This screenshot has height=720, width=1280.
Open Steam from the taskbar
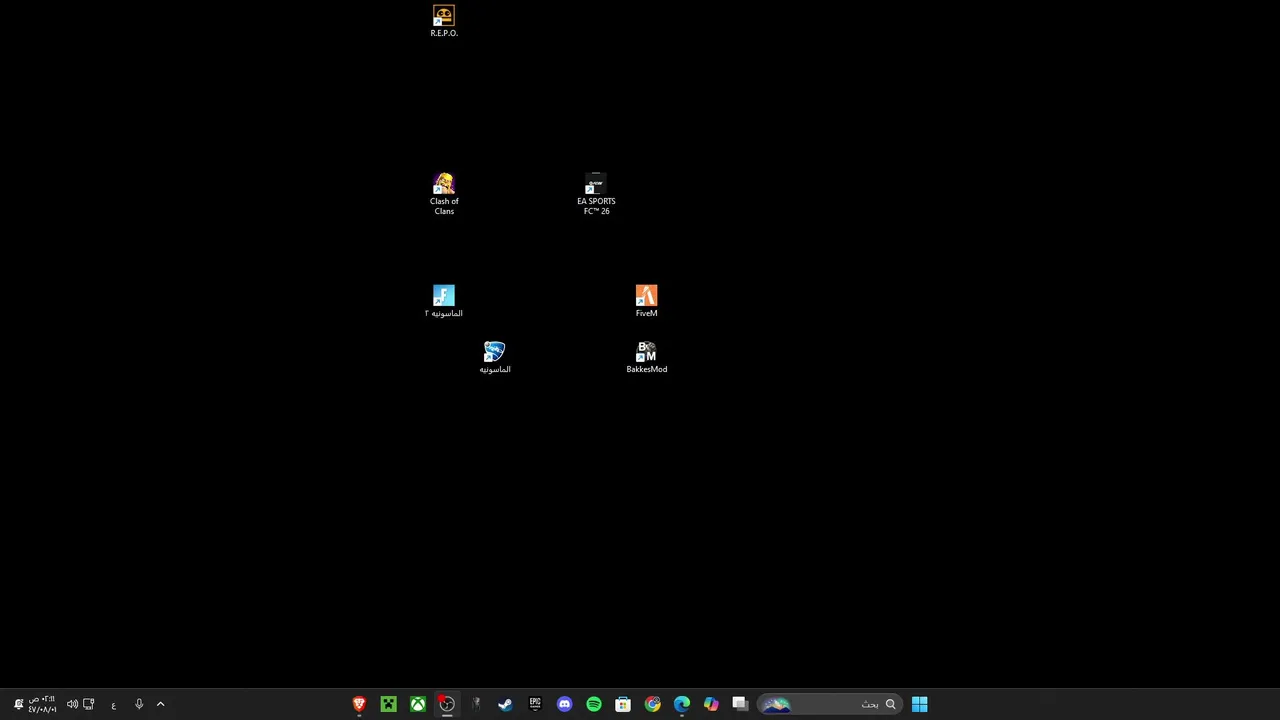coord(505,705)
